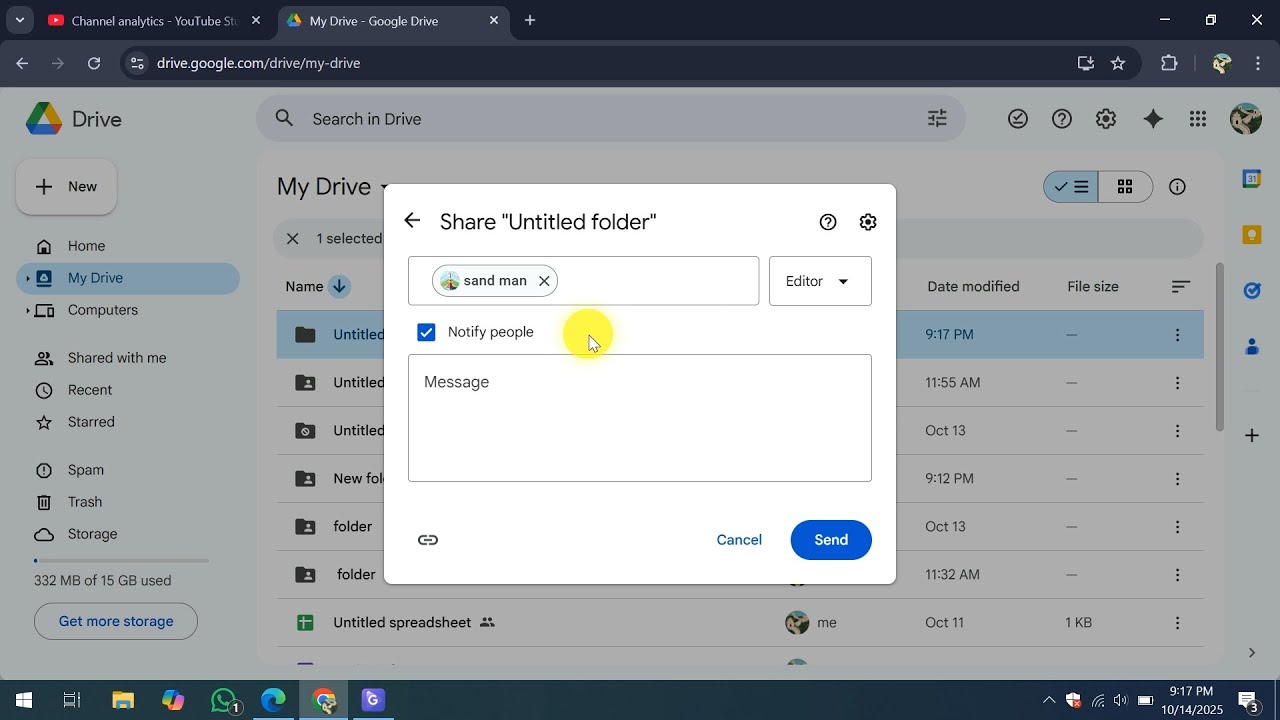This screenshot has height=720, width=1280.
Task: Open WhatsApp from the taskbar
Action: [x=224, y=700]
